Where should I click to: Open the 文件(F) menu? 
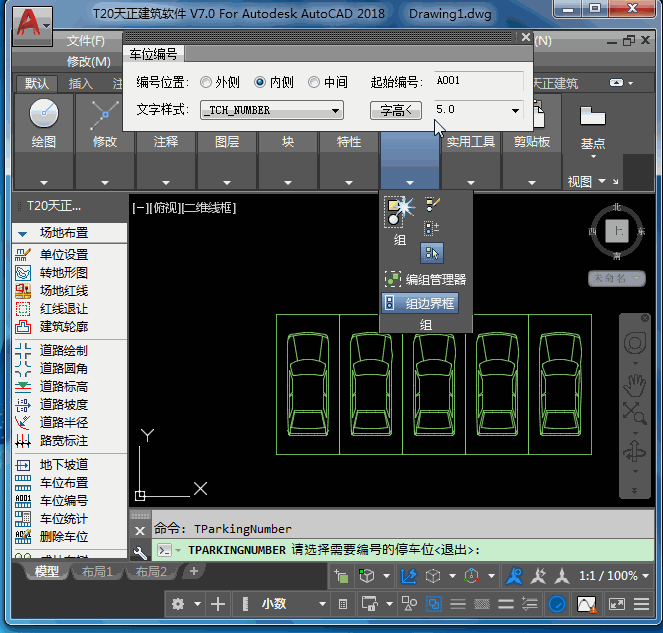coord(85,41)
